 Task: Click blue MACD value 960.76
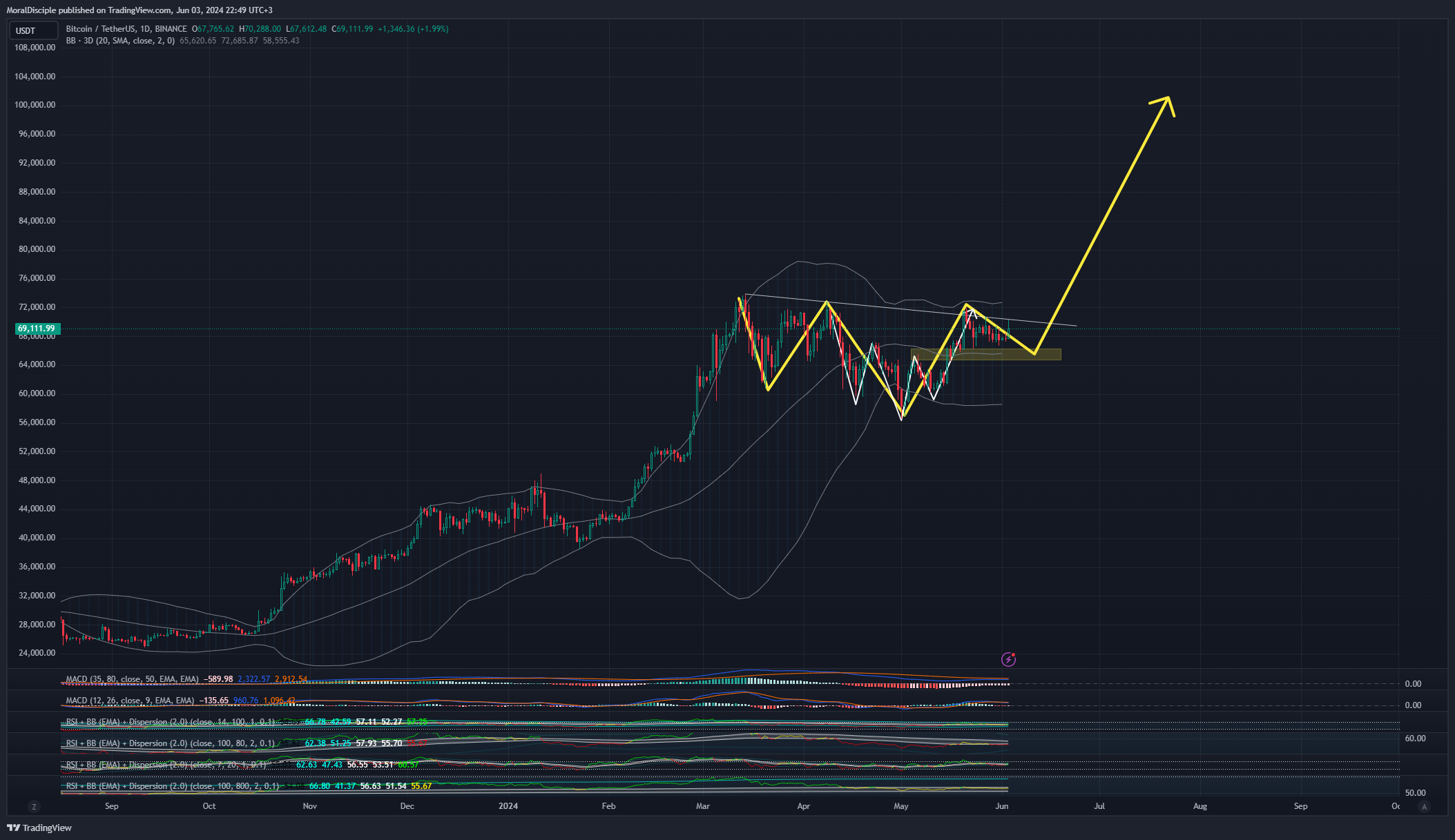coord(246,701)
